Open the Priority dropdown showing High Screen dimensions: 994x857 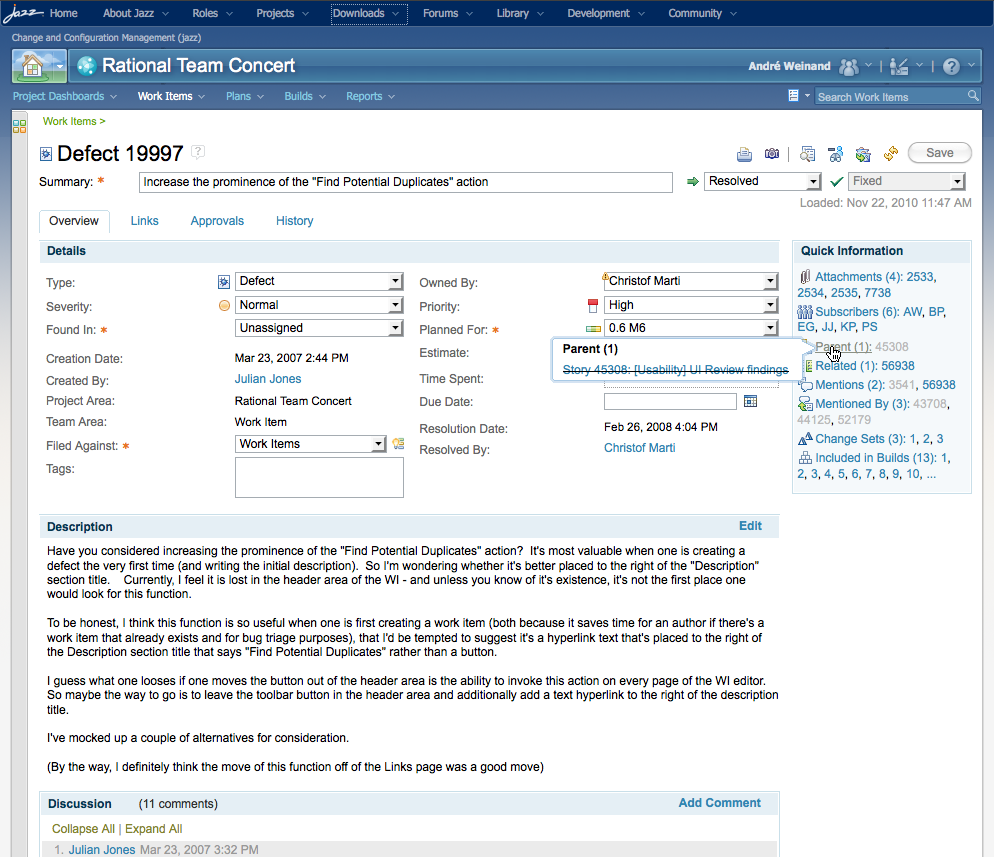(x=691, y=305)
